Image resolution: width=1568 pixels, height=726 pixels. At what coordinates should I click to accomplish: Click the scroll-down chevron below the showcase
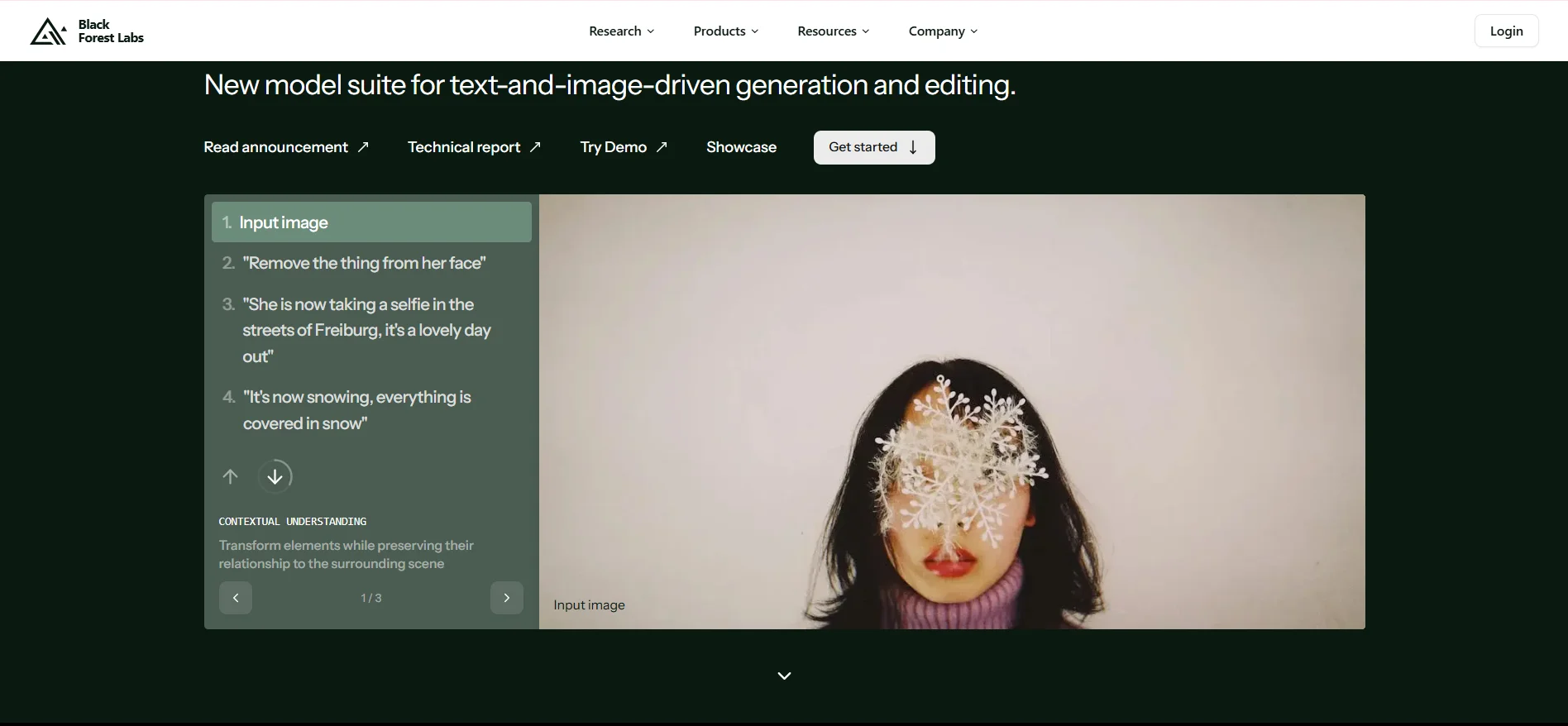784,676
